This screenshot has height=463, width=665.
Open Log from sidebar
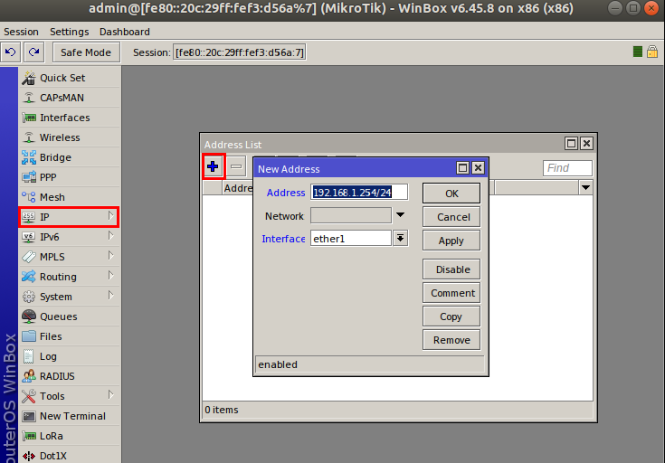click(x=70, y=357)
